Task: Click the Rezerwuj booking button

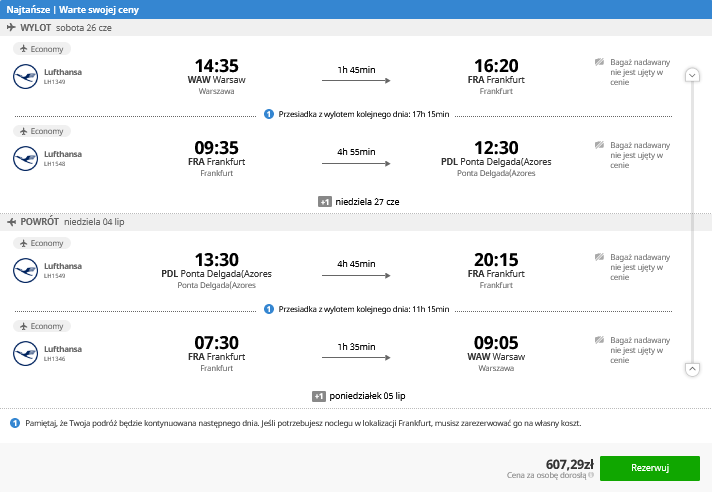Action: point(650,468)
